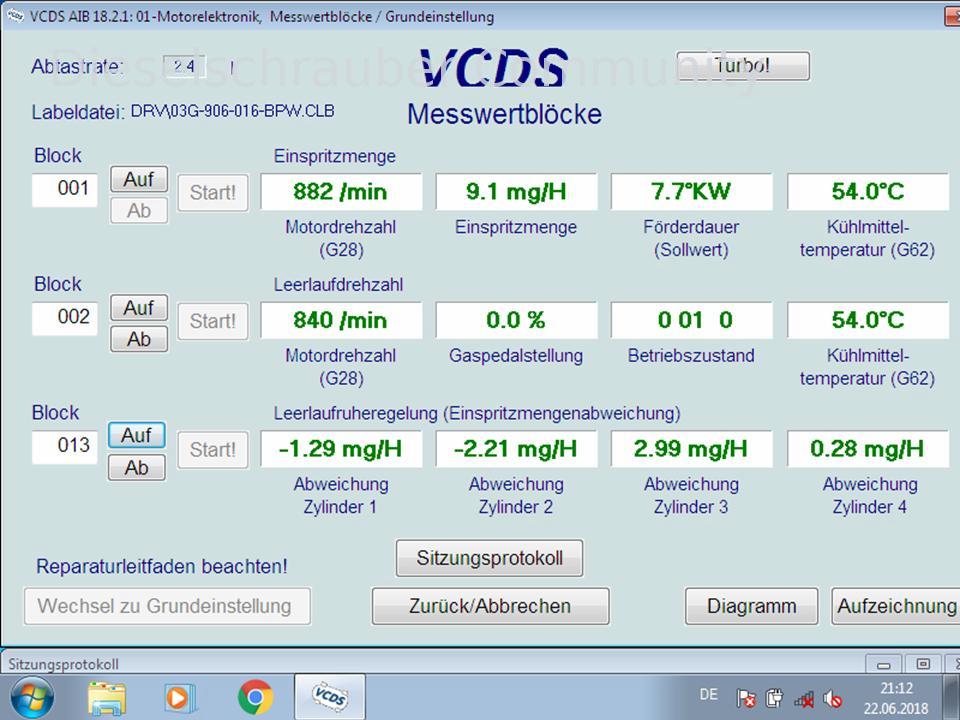The height and width of the screenshot is (720, 960).
Task: Focus the Block 001 number field
Action: click(x=65, y=190)
